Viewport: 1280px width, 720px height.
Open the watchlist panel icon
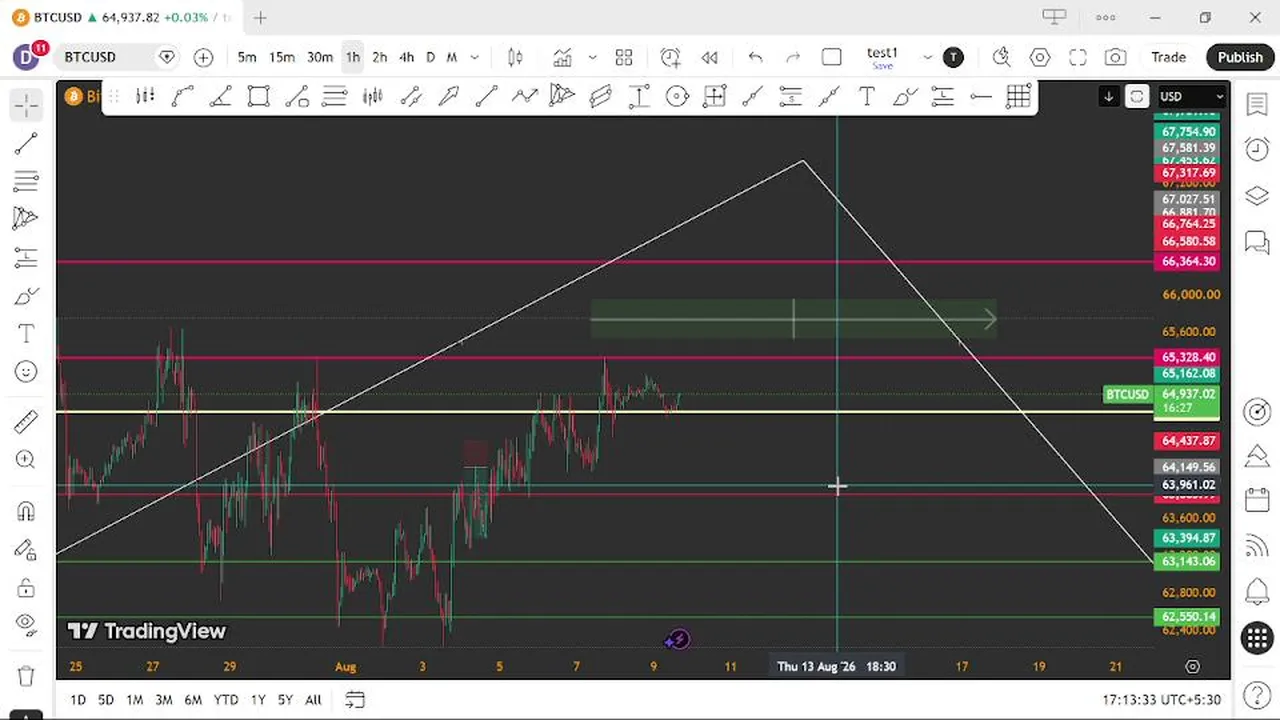pos(1257,105)
